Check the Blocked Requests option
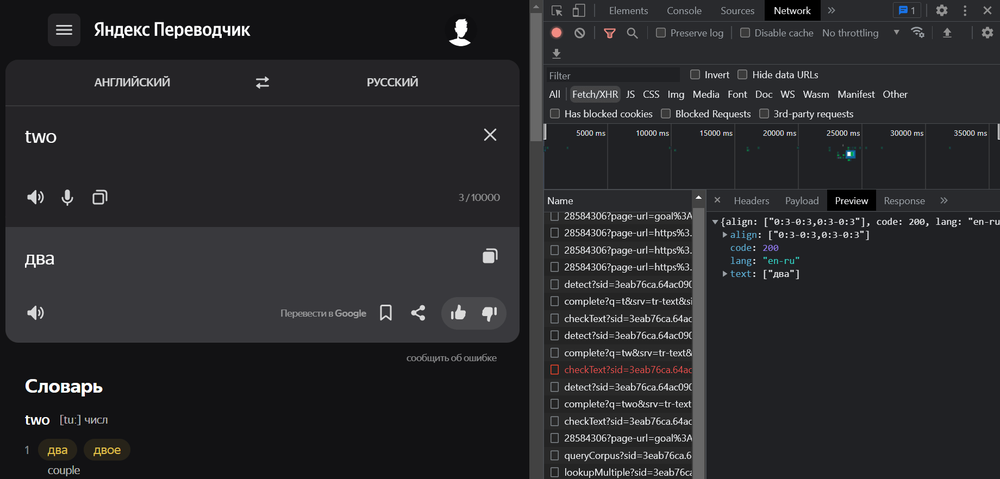The height and width of the screenshot is (479, 1000). click(x=666, y=114)
